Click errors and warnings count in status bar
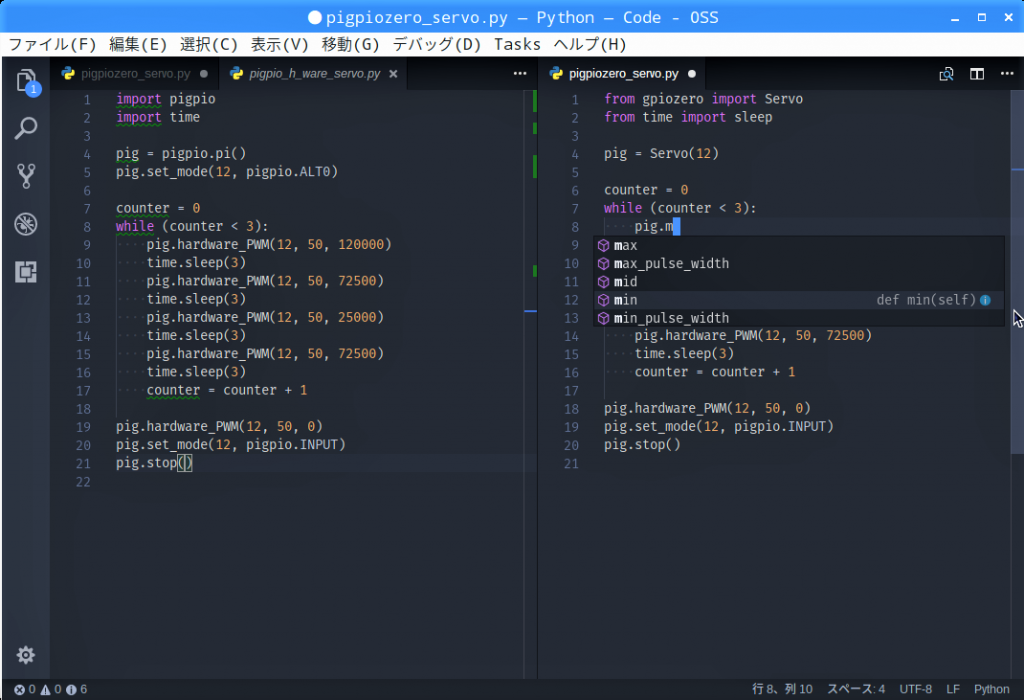Screen dimensions: 1024x700 [x=50, y=689]
